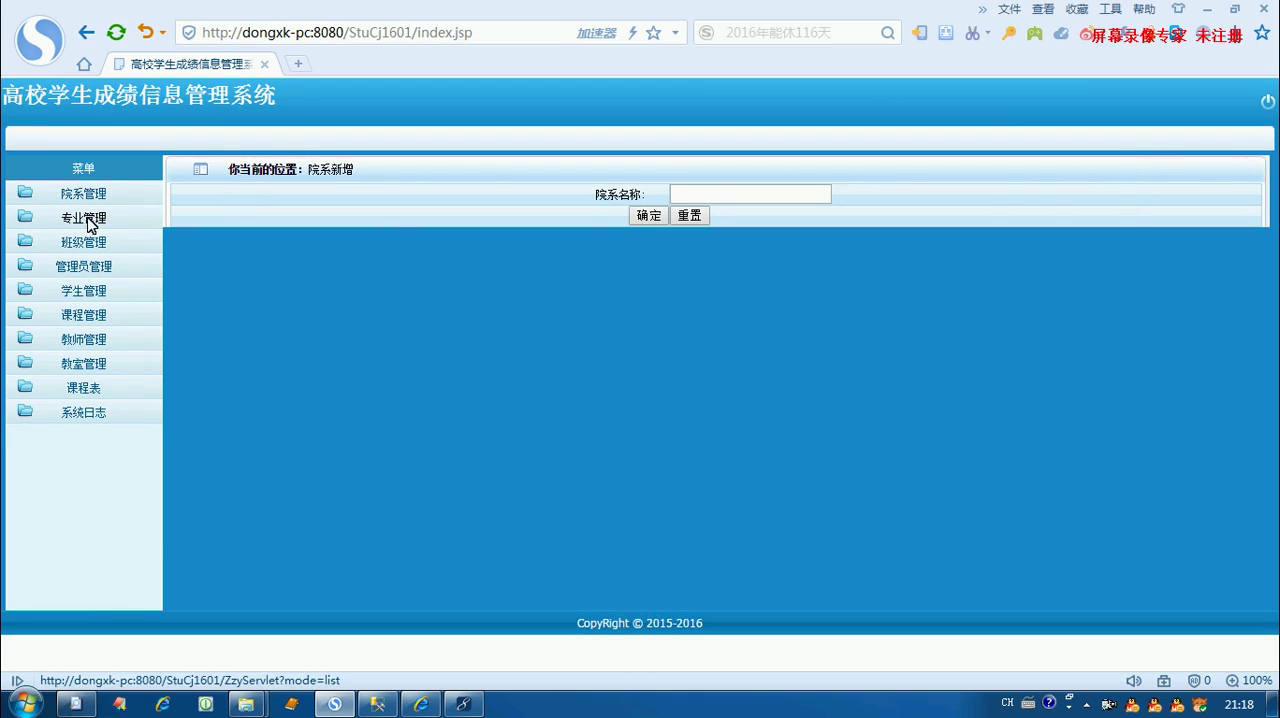Open 院系管理 in the left menu
Viewport: 1280px width, 718px height.
(83, 194)
